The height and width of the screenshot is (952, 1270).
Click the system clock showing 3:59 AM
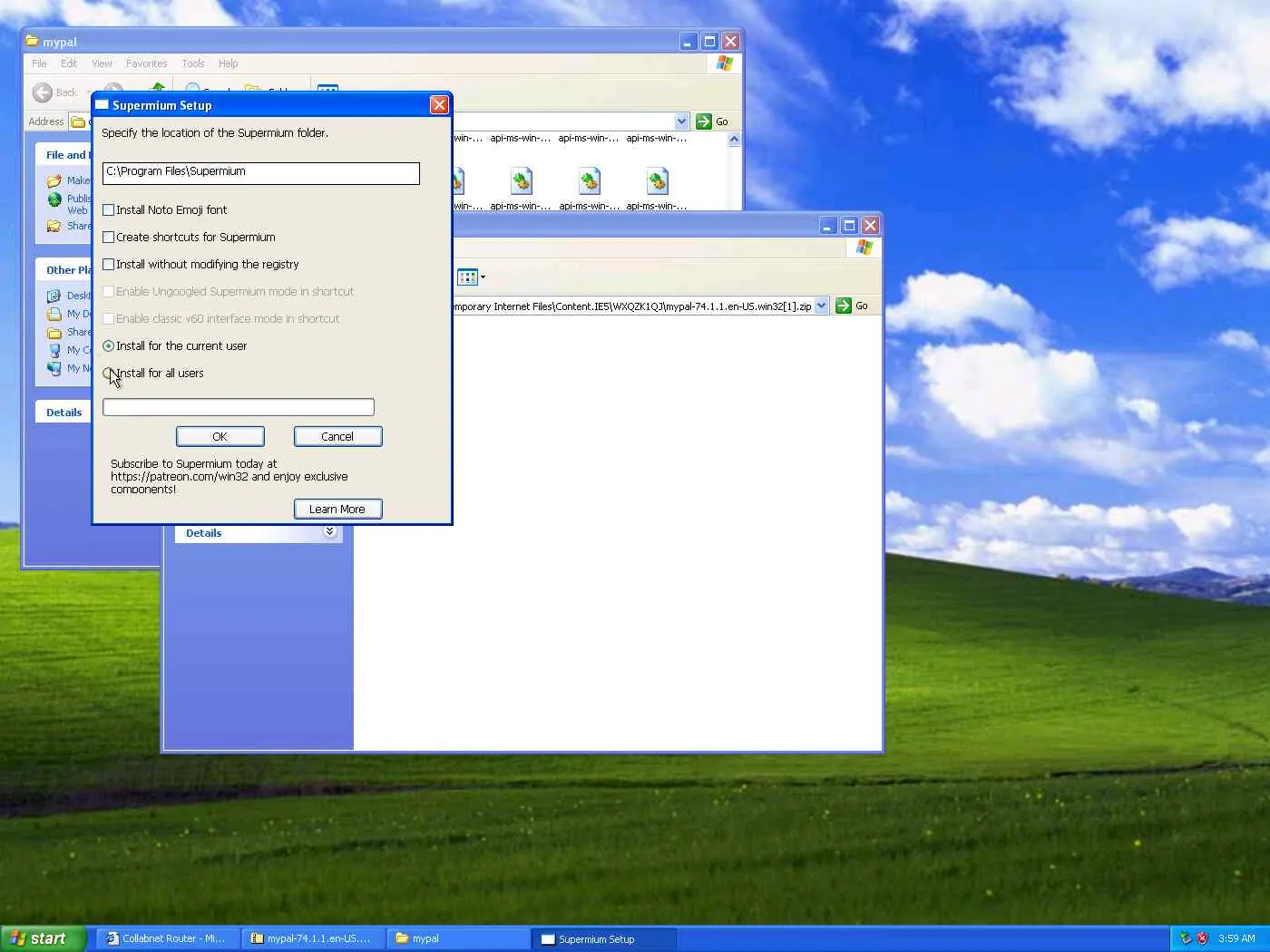click(1236, 938)
